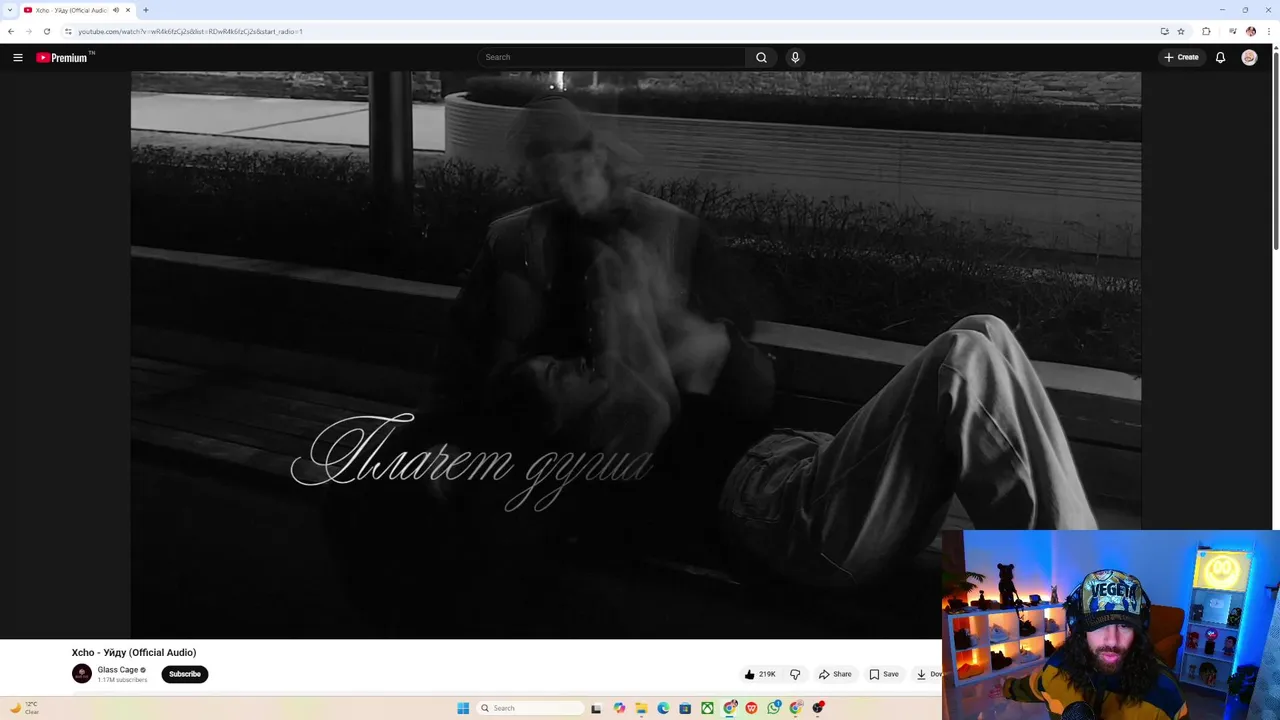
Task: Open YouTube account avatar menu
Action: pos(1249,57)
